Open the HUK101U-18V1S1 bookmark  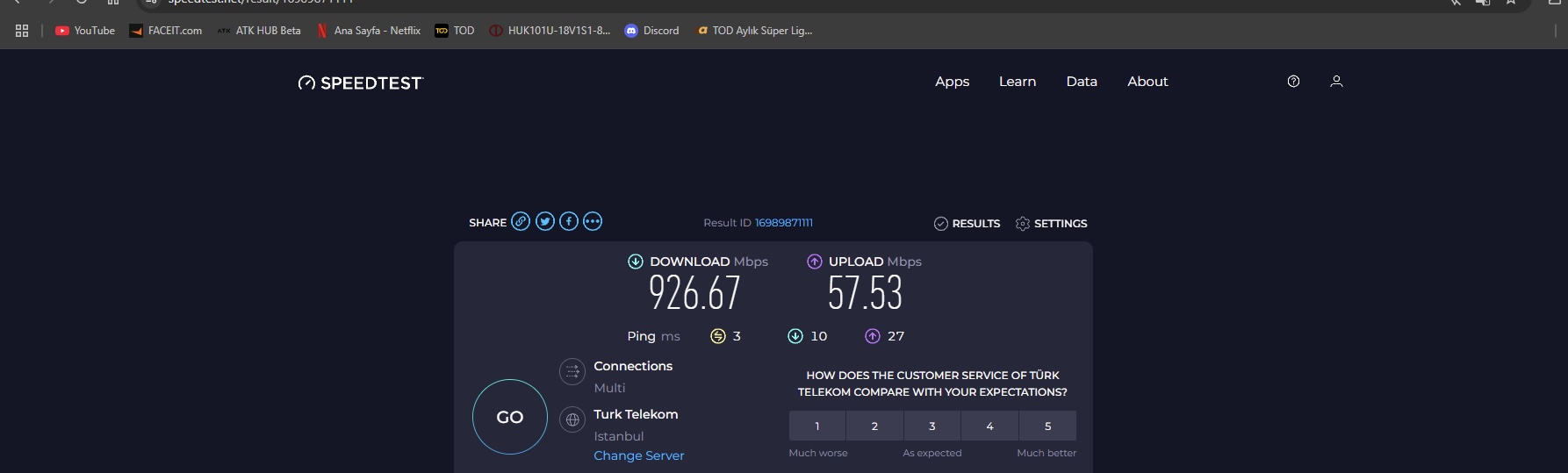pos(550,31)
